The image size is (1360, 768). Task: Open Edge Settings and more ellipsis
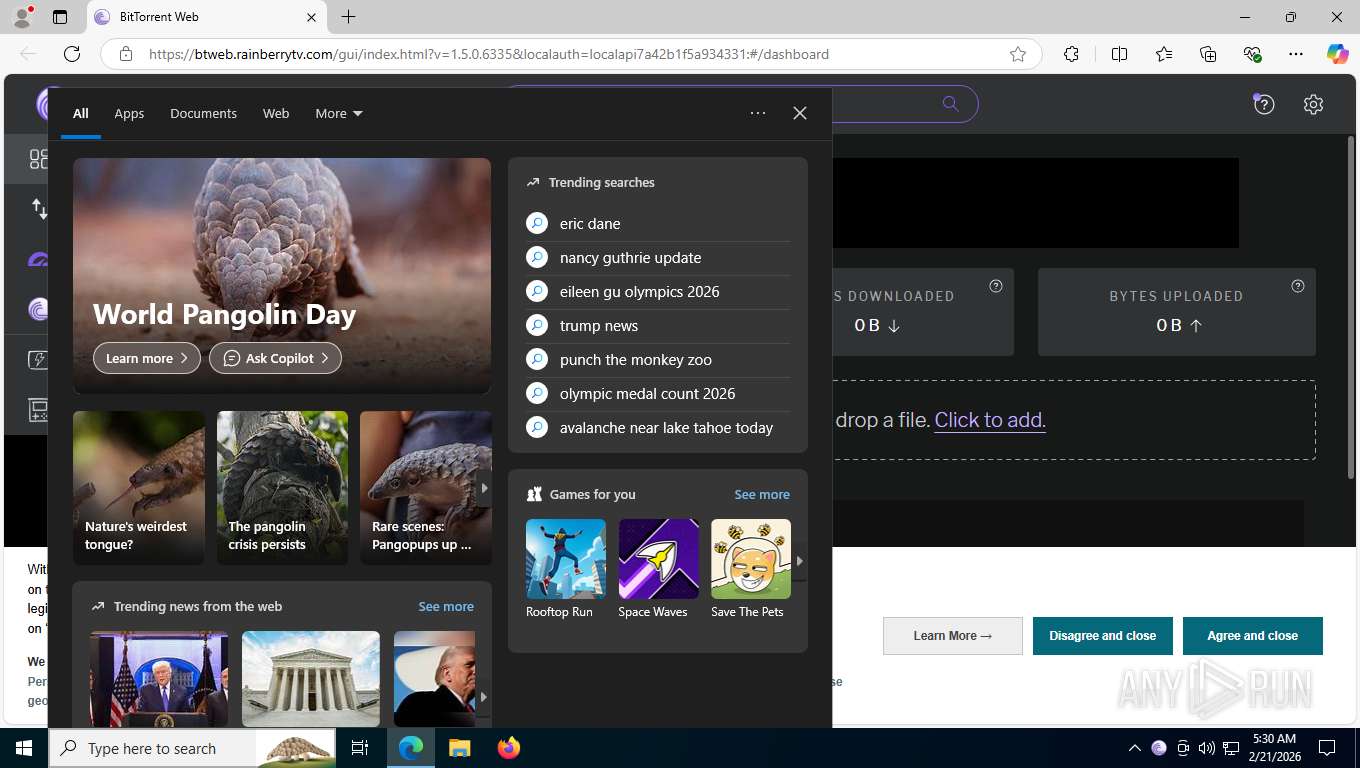[x=1296, y=54]
